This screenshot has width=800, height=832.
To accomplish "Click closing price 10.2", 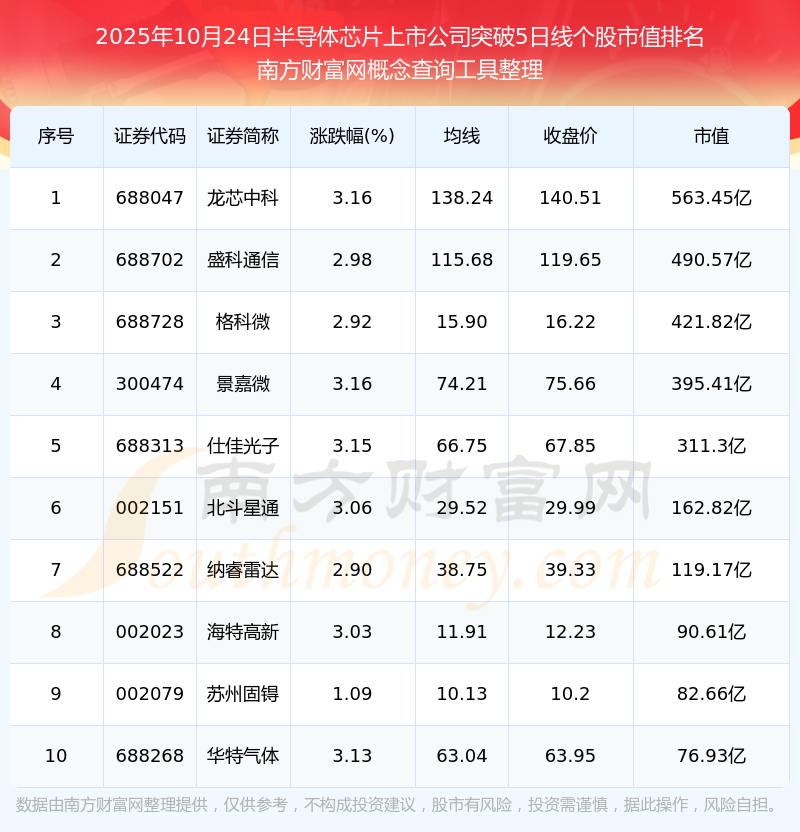I will tap(570, 694).
